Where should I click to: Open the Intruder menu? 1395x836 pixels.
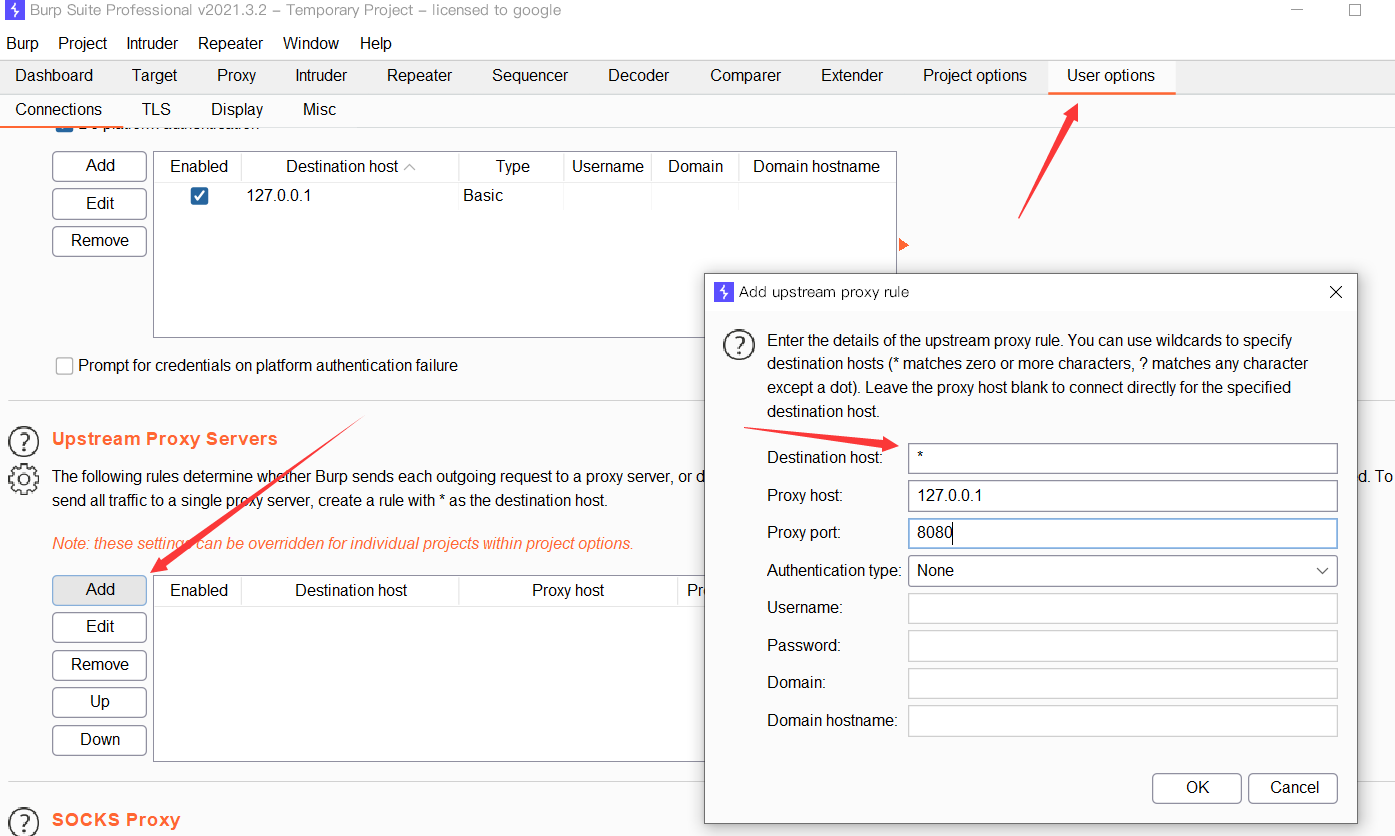click(x=152, y=44)
